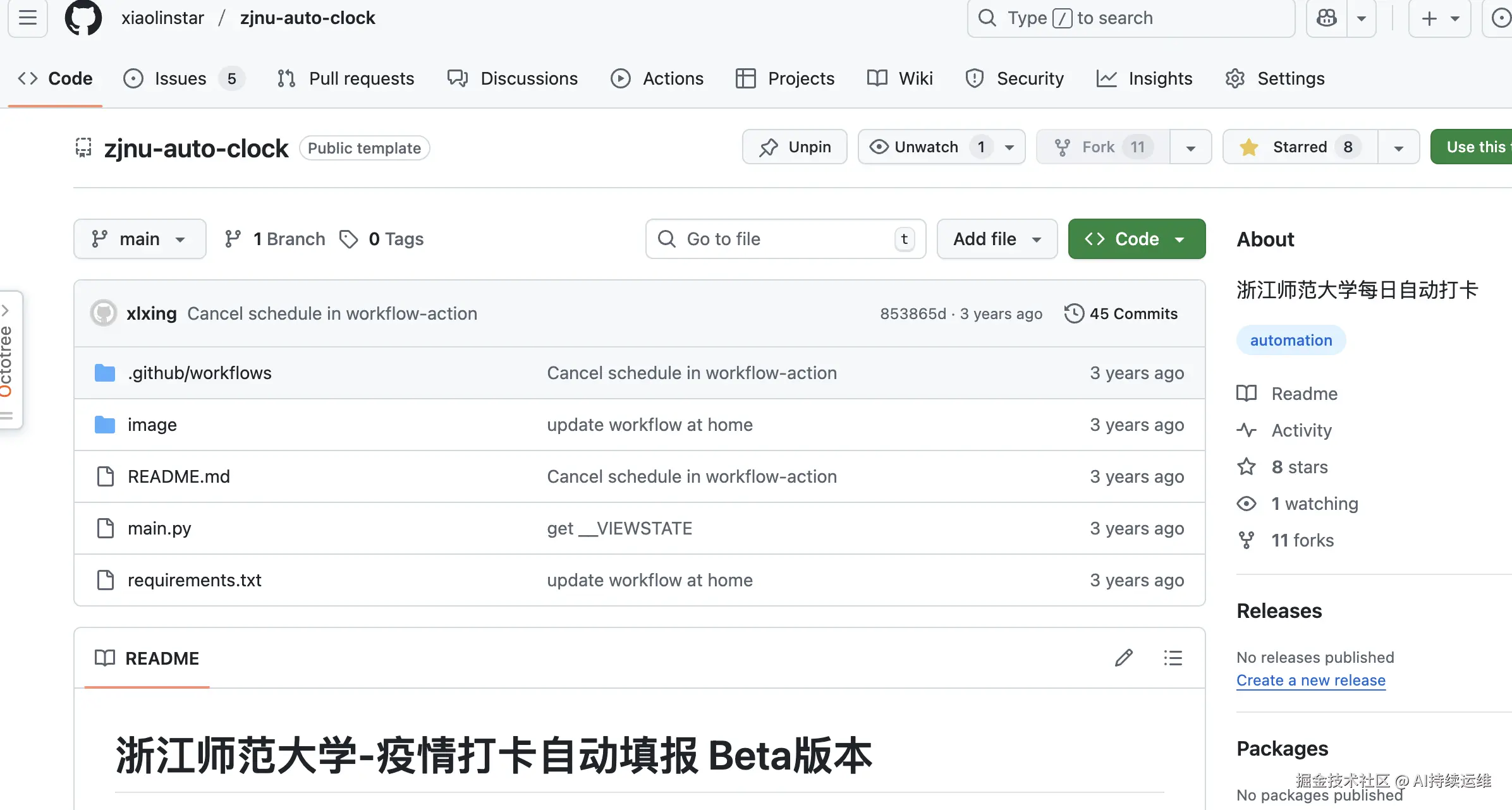The width and height of the screenshot is (1512, 810).
Task: Open the xiaolinstar owner profile link
Action: [x=162, y=18]
